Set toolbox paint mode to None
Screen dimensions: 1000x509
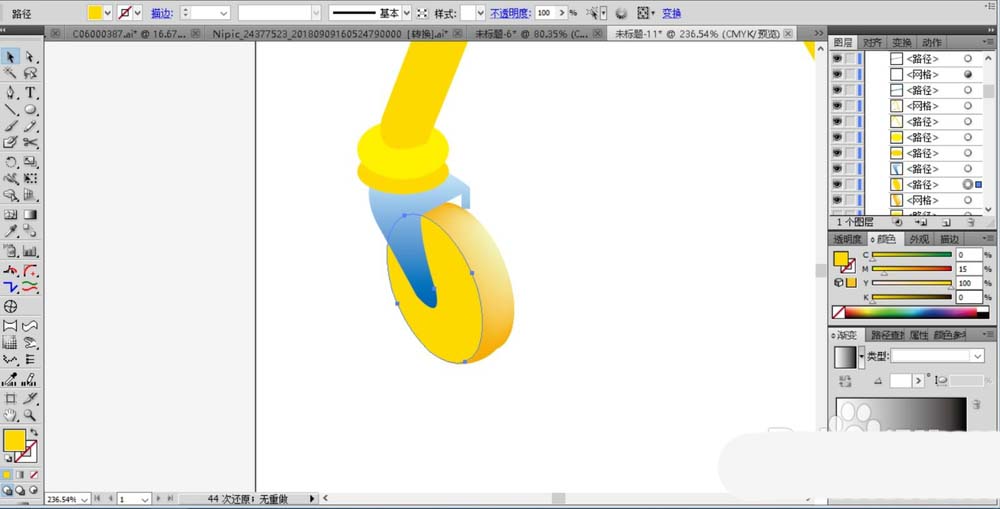coord(34,475)
